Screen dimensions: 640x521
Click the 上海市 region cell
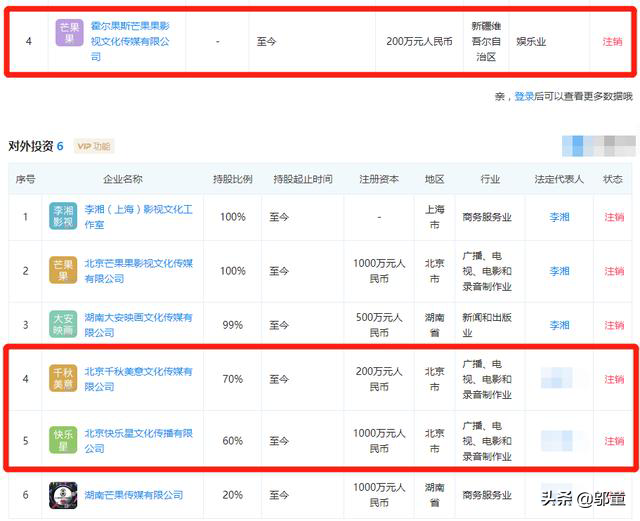(434, 217)
